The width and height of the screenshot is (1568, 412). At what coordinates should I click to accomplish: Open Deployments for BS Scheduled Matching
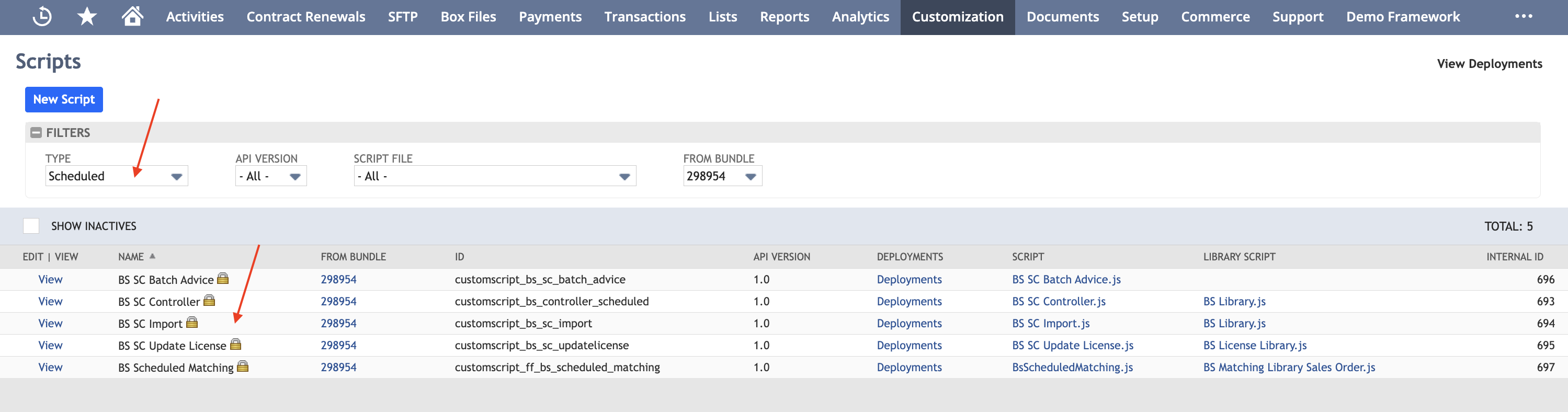(909, 367)
